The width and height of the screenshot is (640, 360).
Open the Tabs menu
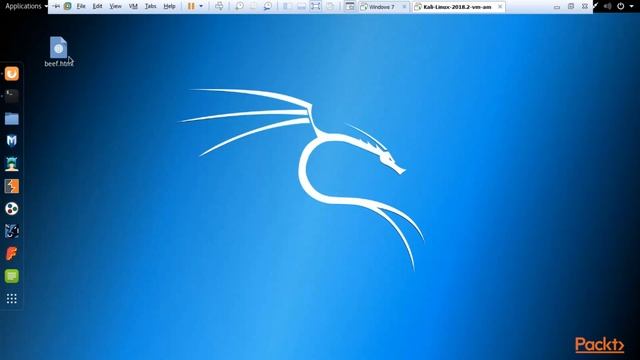[150, 6]
